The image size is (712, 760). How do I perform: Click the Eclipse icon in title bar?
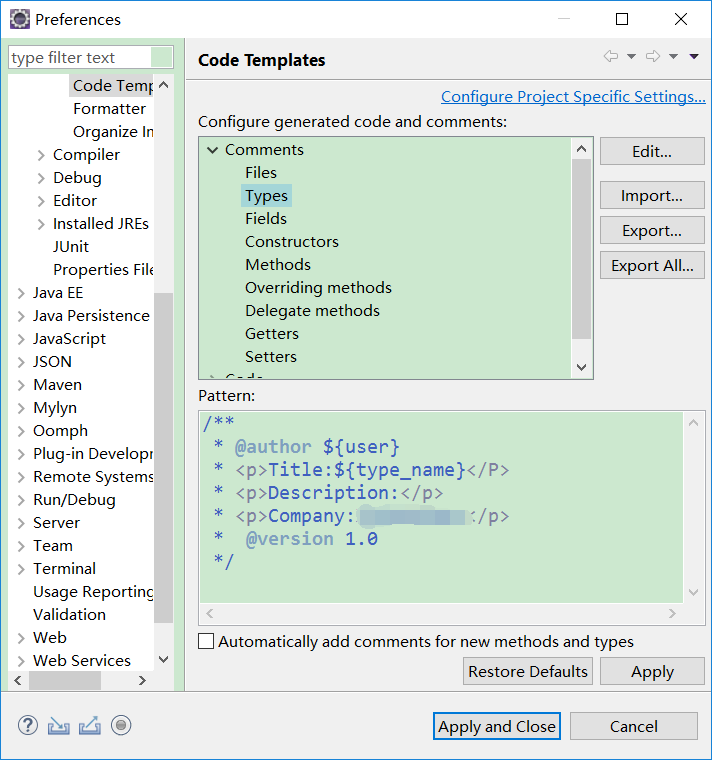[19, 19]
